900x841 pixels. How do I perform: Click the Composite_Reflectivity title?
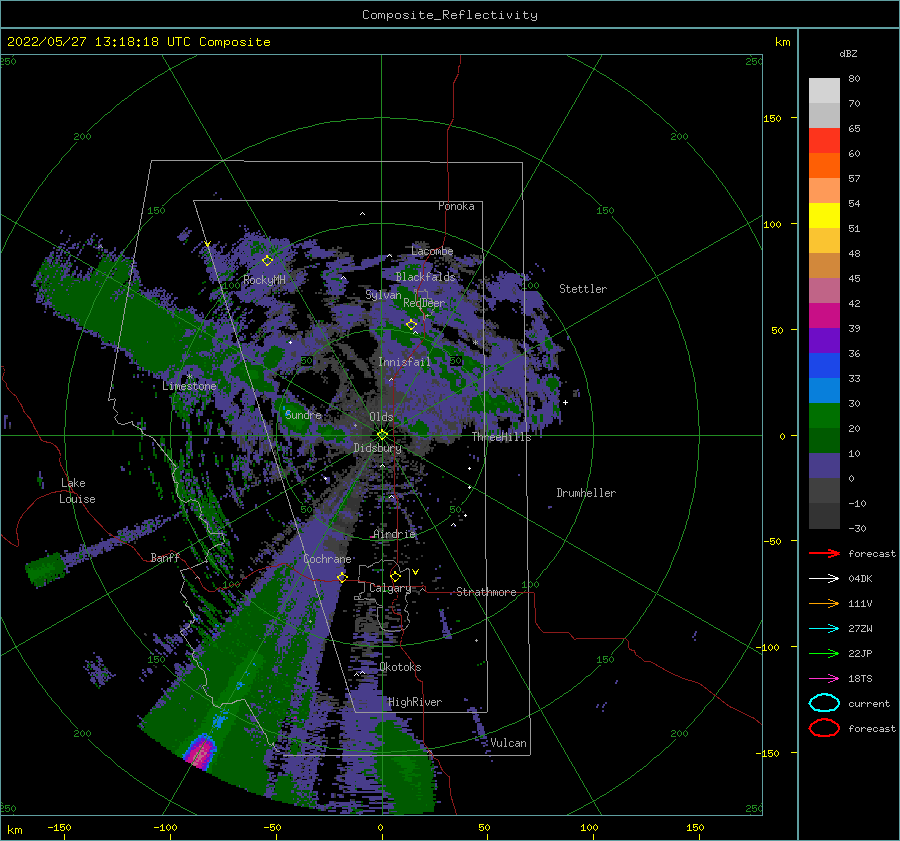click(450, 15)
